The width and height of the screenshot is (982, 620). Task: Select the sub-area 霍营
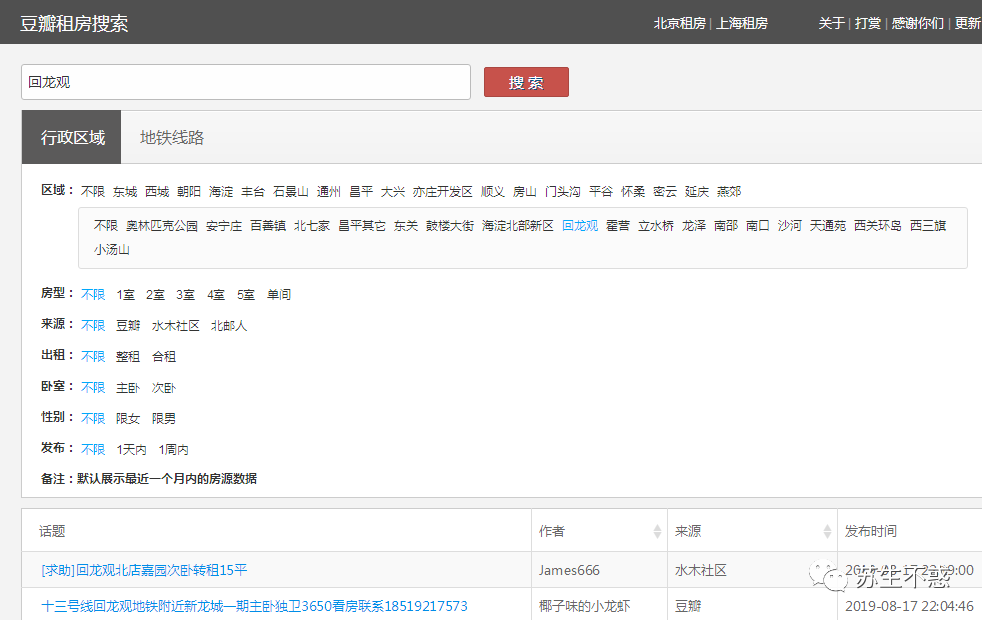point(618,225)
